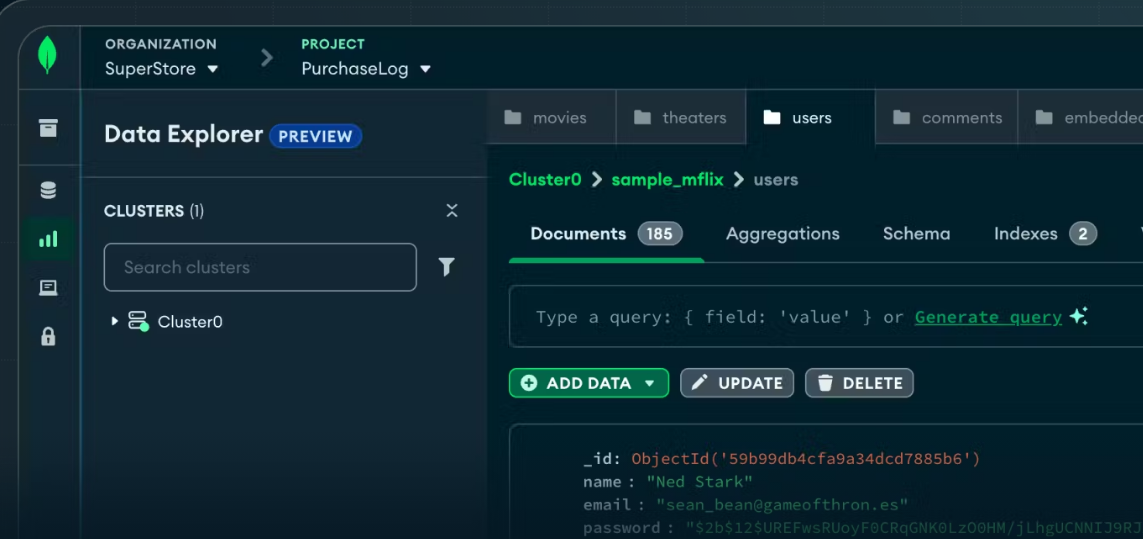Open the Aggregations tab
Image resolution: width=1143 pixels, height=539 pixels.
click(x=782, y=234)
